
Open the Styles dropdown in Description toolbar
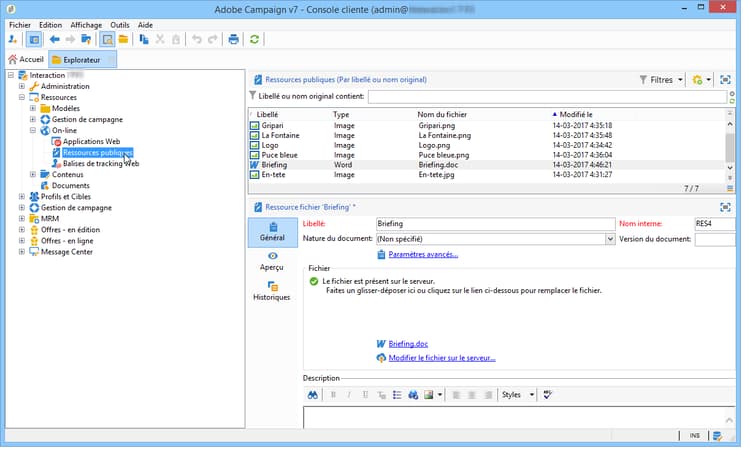coord(518,395)
